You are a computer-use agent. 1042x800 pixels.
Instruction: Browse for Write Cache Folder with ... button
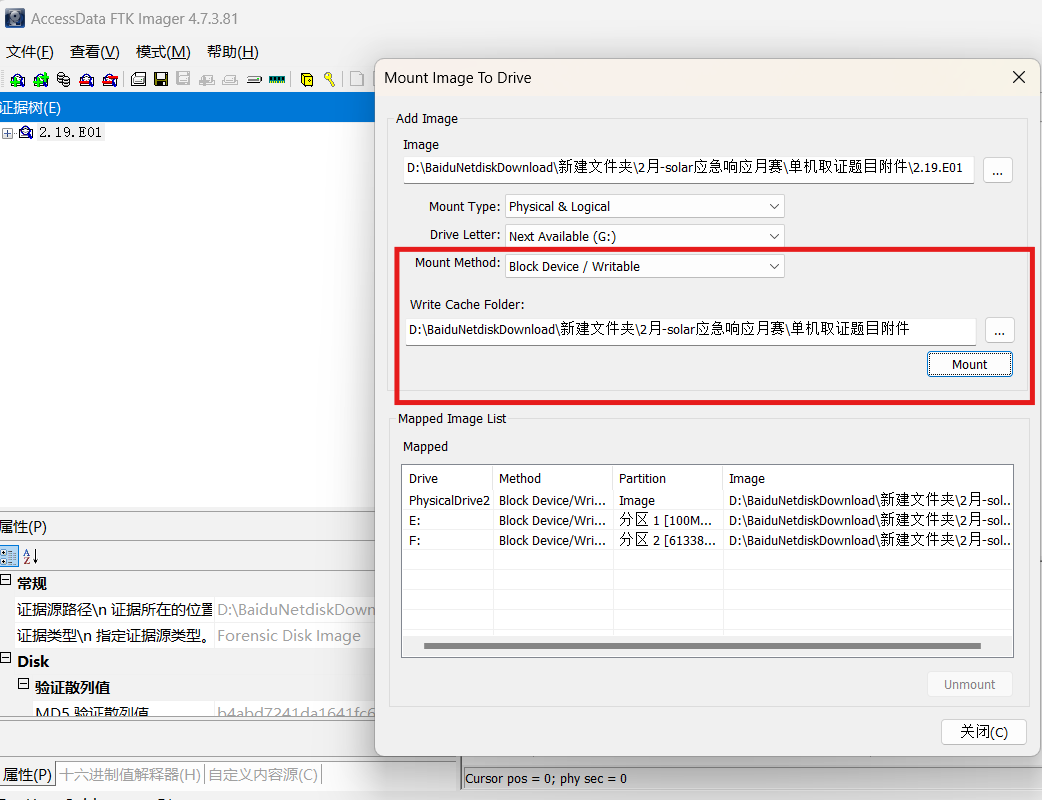coord(999,330)
